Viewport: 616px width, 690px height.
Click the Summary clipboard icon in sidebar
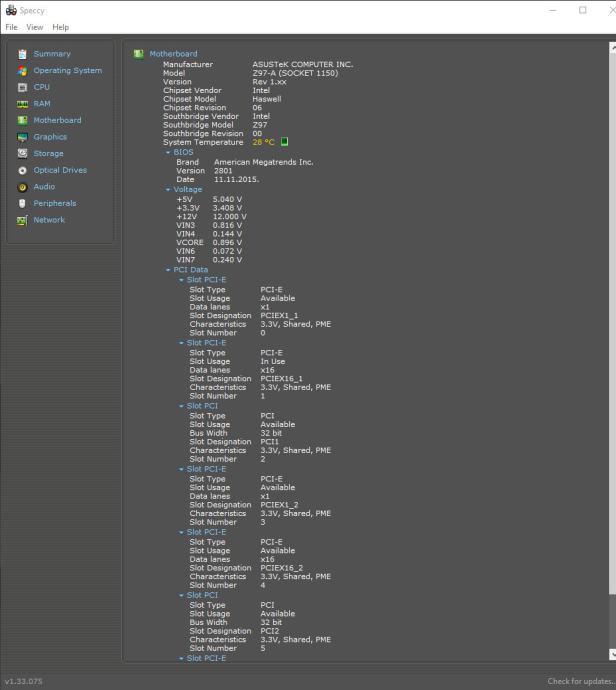tap(22, 54)
